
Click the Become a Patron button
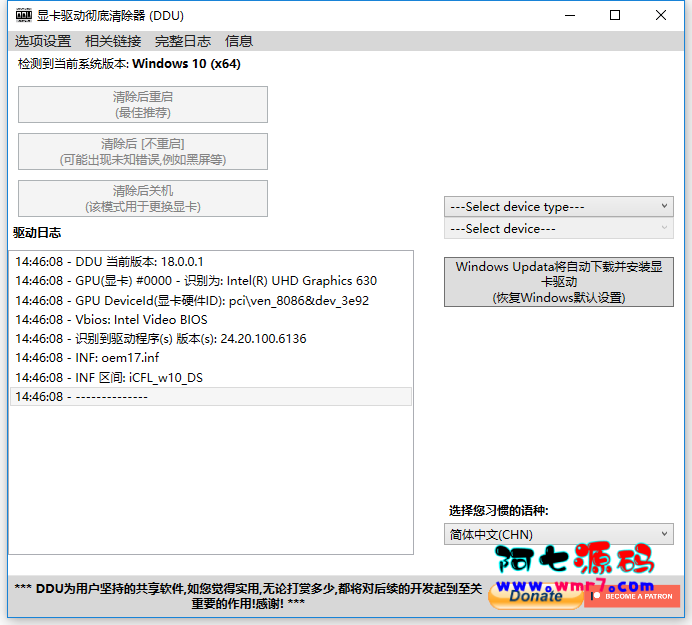(x=632, y=596)
